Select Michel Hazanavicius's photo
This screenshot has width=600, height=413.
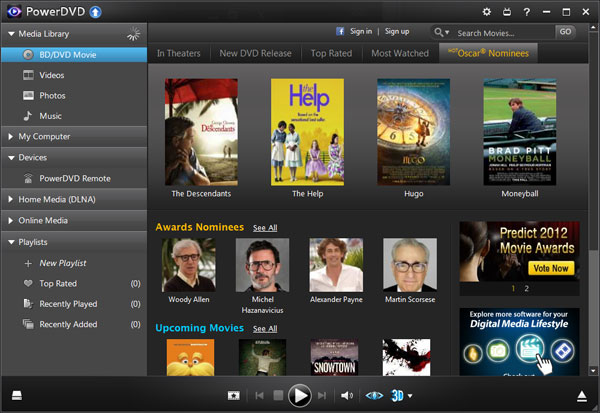click(262, 265)
